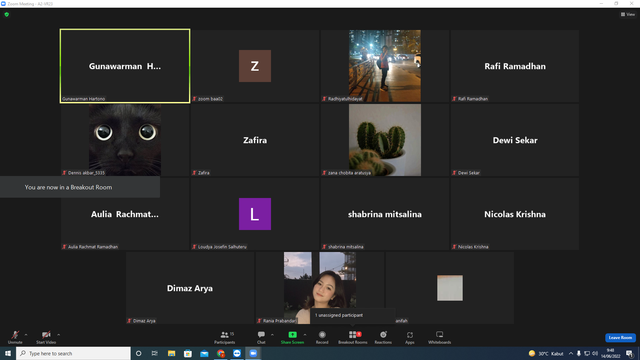Select the shabrina mitsalina tile
Image resolution: width=640 pixels, height=360 pixels.
[x=384, y=214]
